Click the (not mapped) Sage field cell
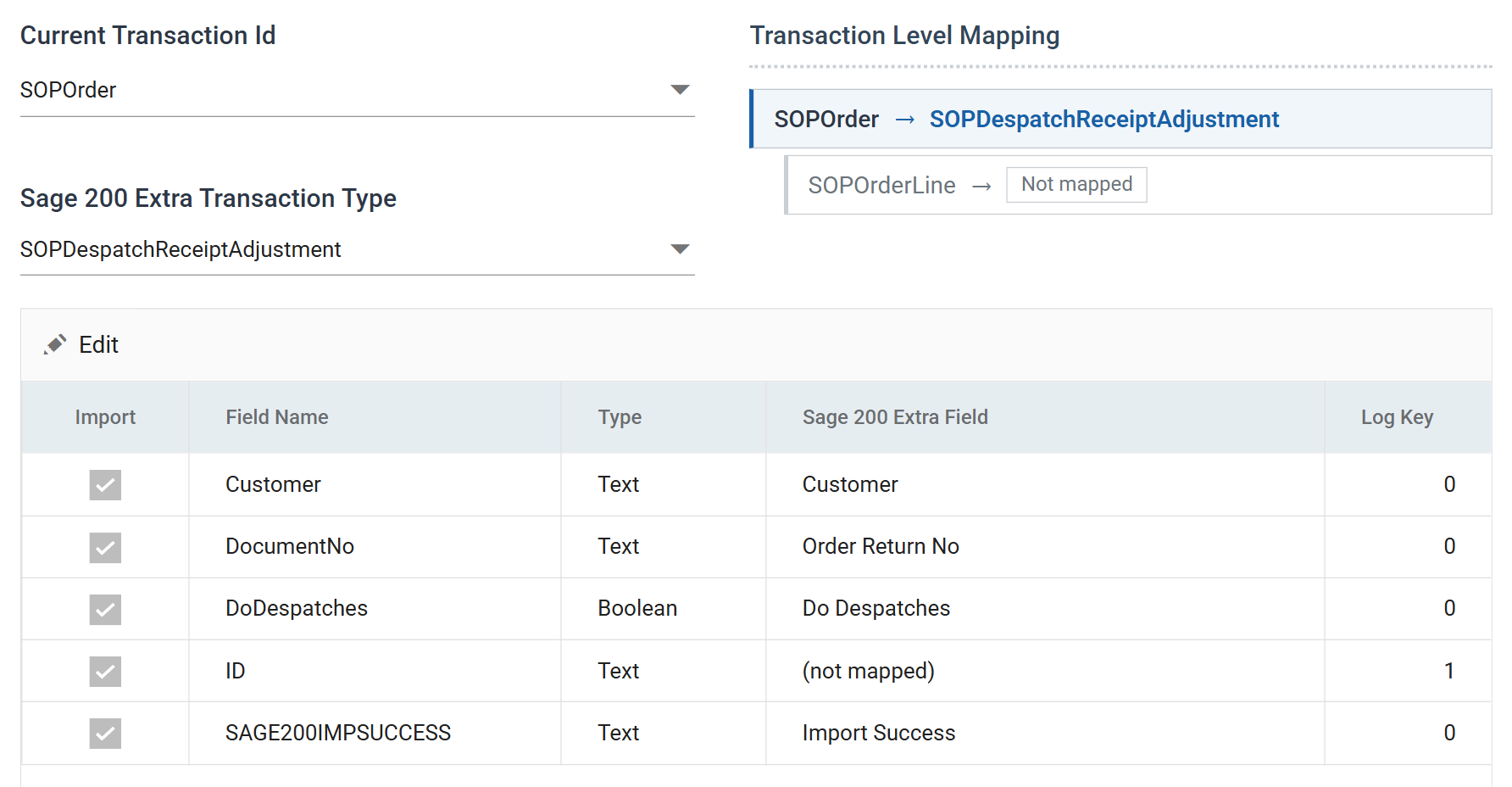The width and height of the screenshot is (1512, 787). [1045, 671]
